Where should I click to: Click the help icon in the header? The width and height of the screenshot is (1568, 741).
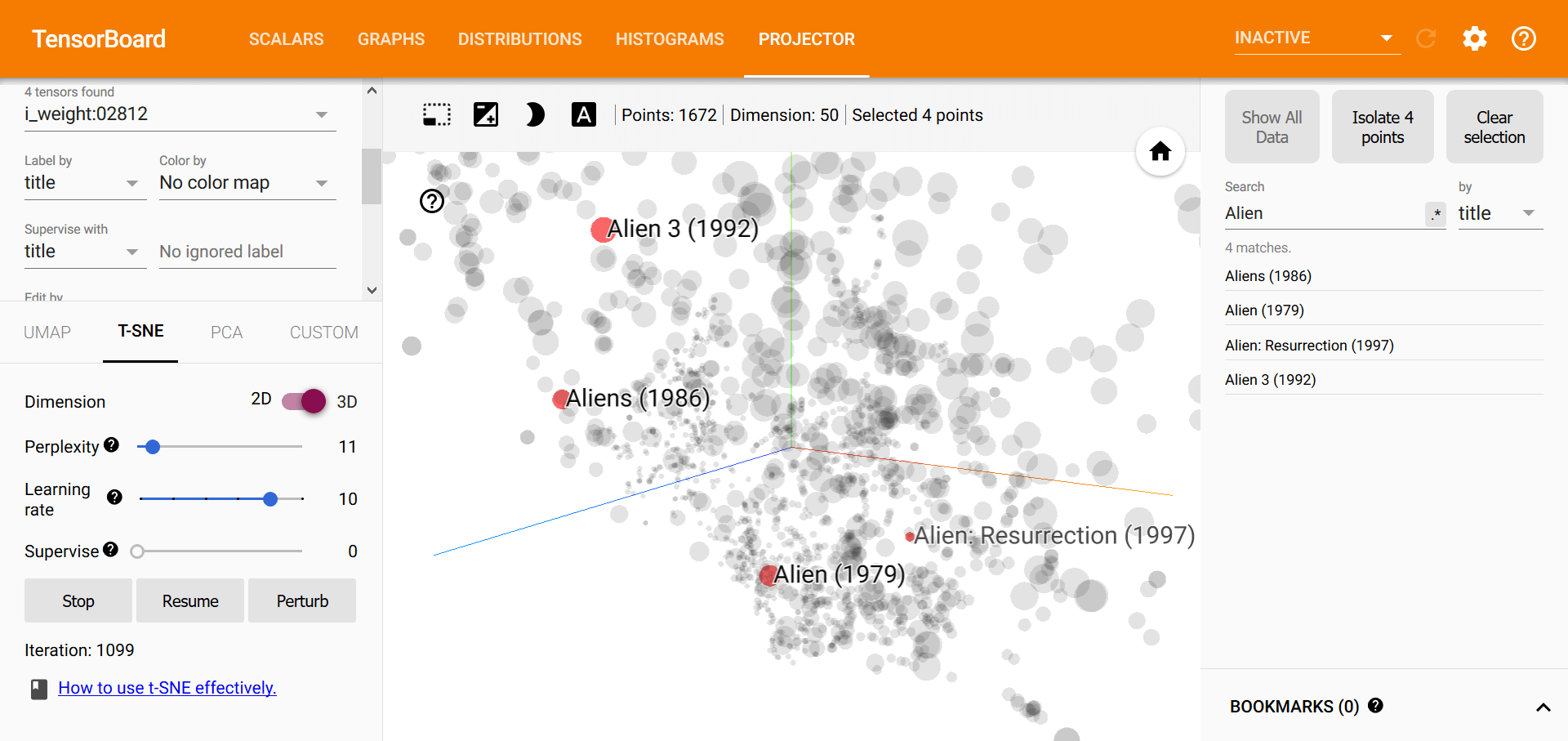coord(1523,38)
